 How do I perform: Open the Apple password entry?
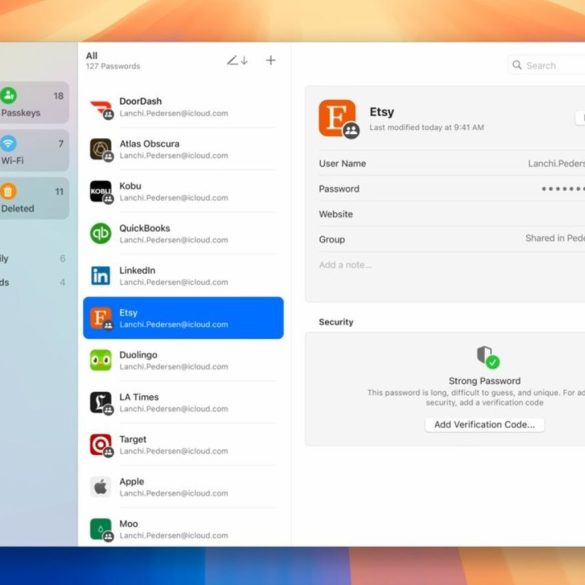[183, 487]
